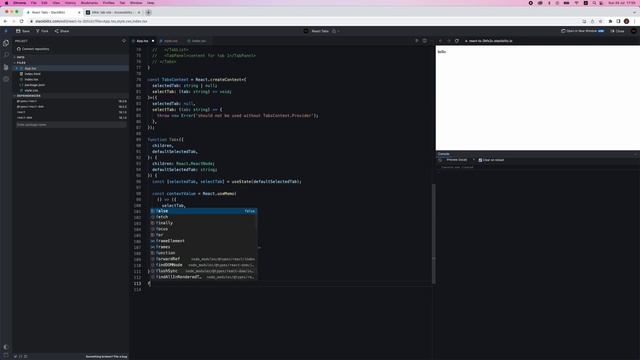640x360 pixels.
Task: Click the Fork button in the toolbar
Action: point(42,31)
